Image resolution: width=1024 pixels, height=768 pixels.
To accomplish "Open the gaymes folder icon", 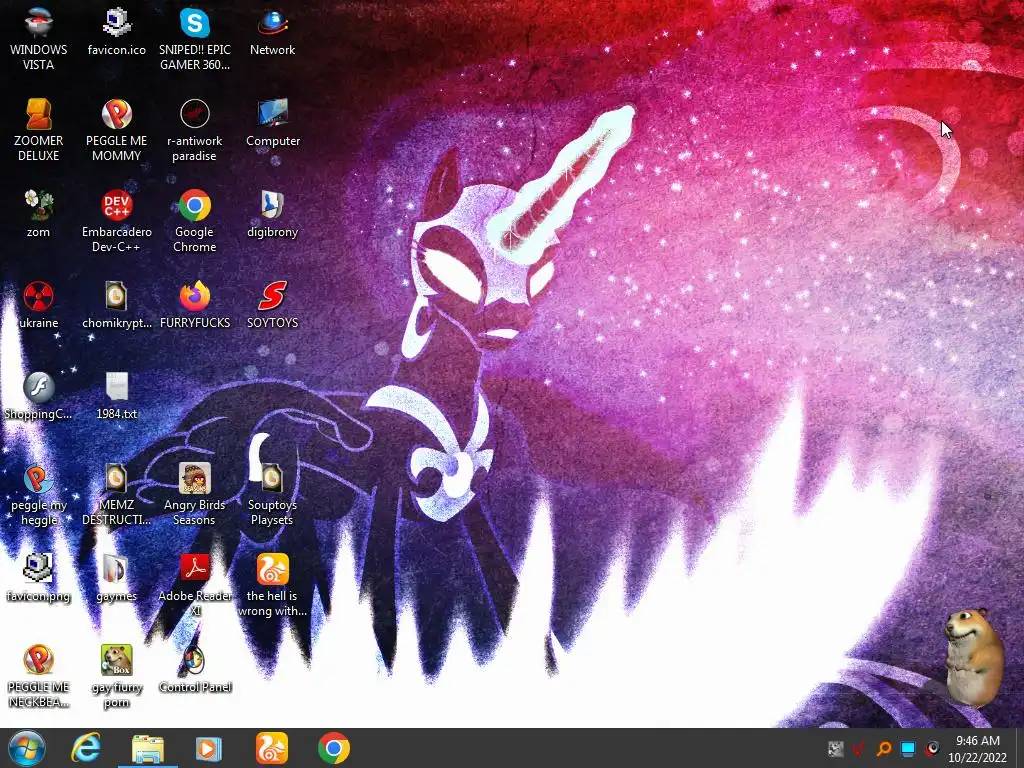I will point(116,579).
